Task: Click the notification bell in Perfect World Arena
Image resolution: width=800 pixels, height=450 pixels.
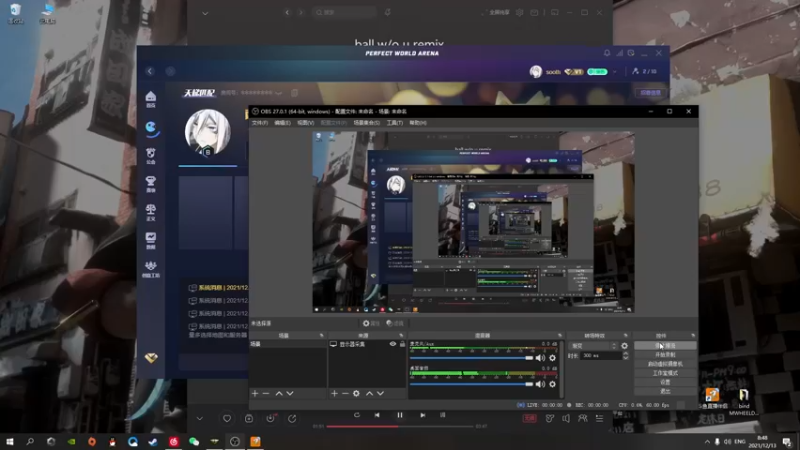Action: click(607, 53)
